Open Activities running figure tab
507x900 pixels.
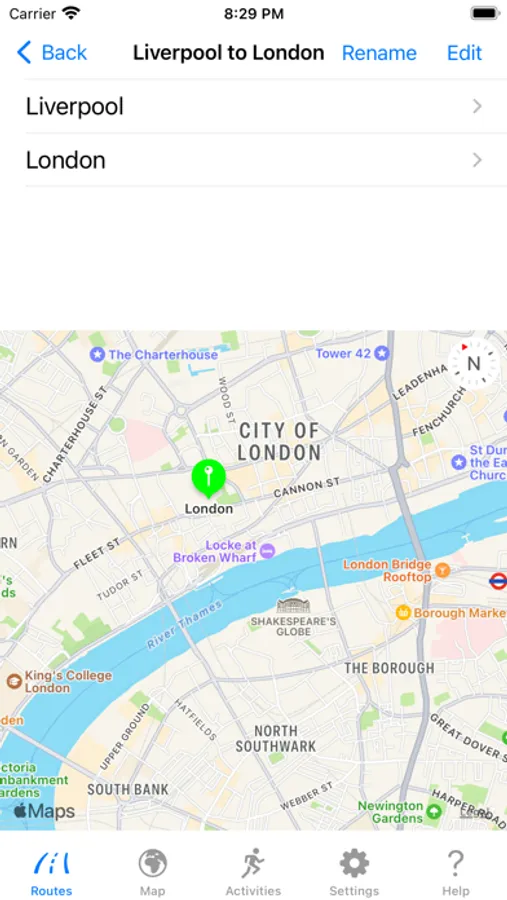[253, 872]
